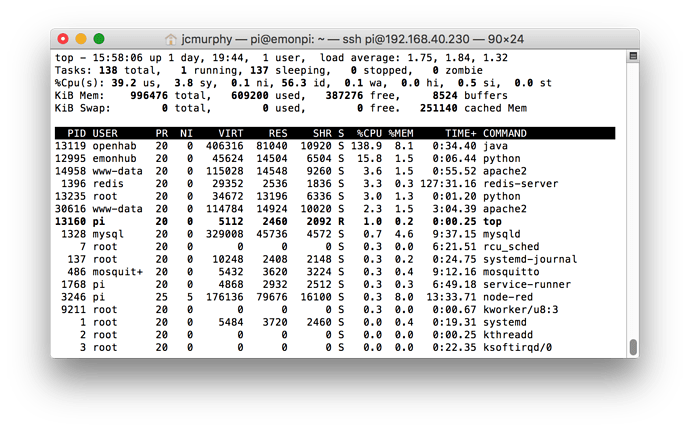Click the 996476 total memory value
This screenshot has height=430, width=690.
point(149,96)
